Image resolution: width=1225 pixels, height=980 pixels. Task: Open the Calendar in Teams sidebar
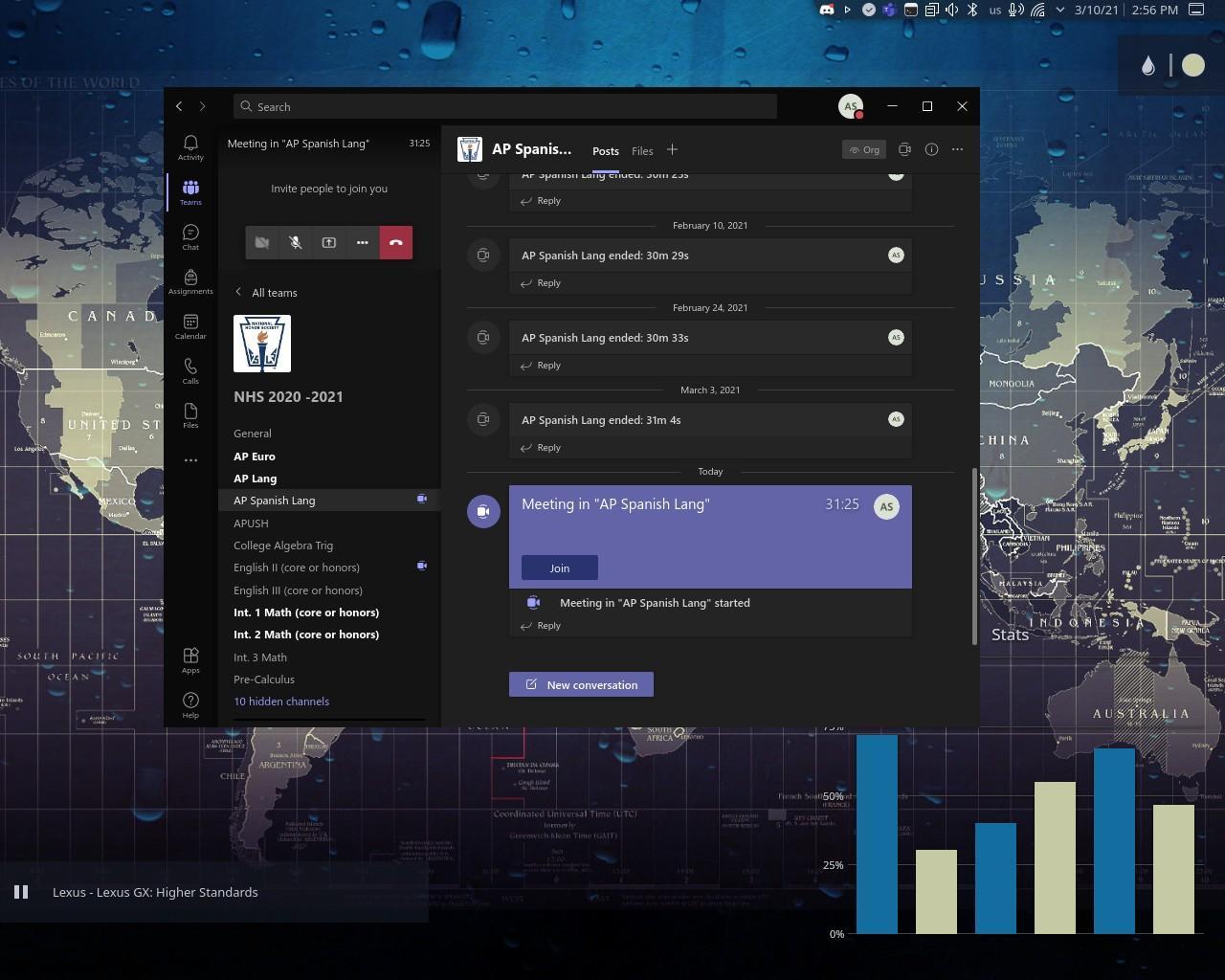point(190,326)
